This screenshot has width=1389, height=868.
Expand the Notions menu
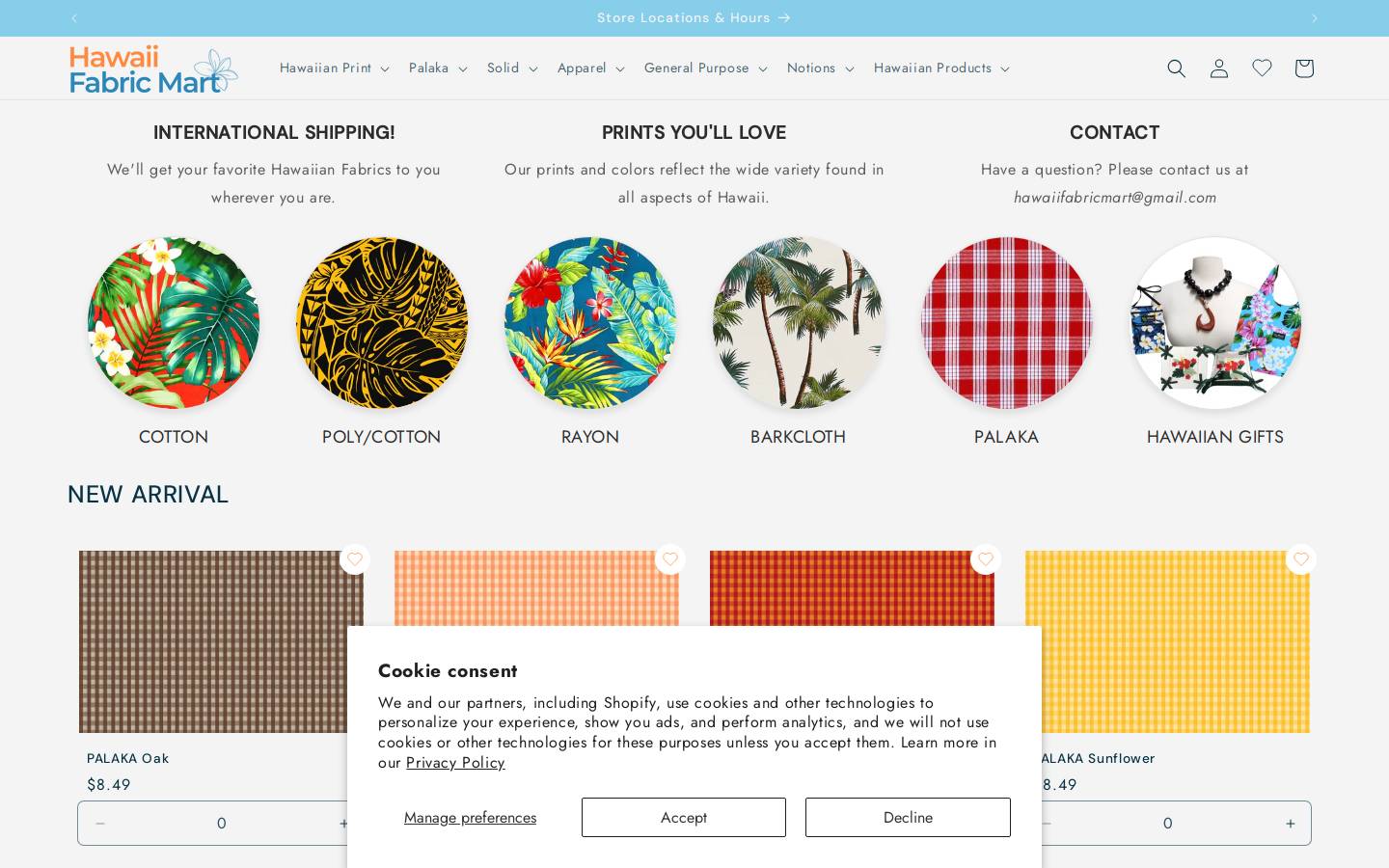[x=821, y=68]
